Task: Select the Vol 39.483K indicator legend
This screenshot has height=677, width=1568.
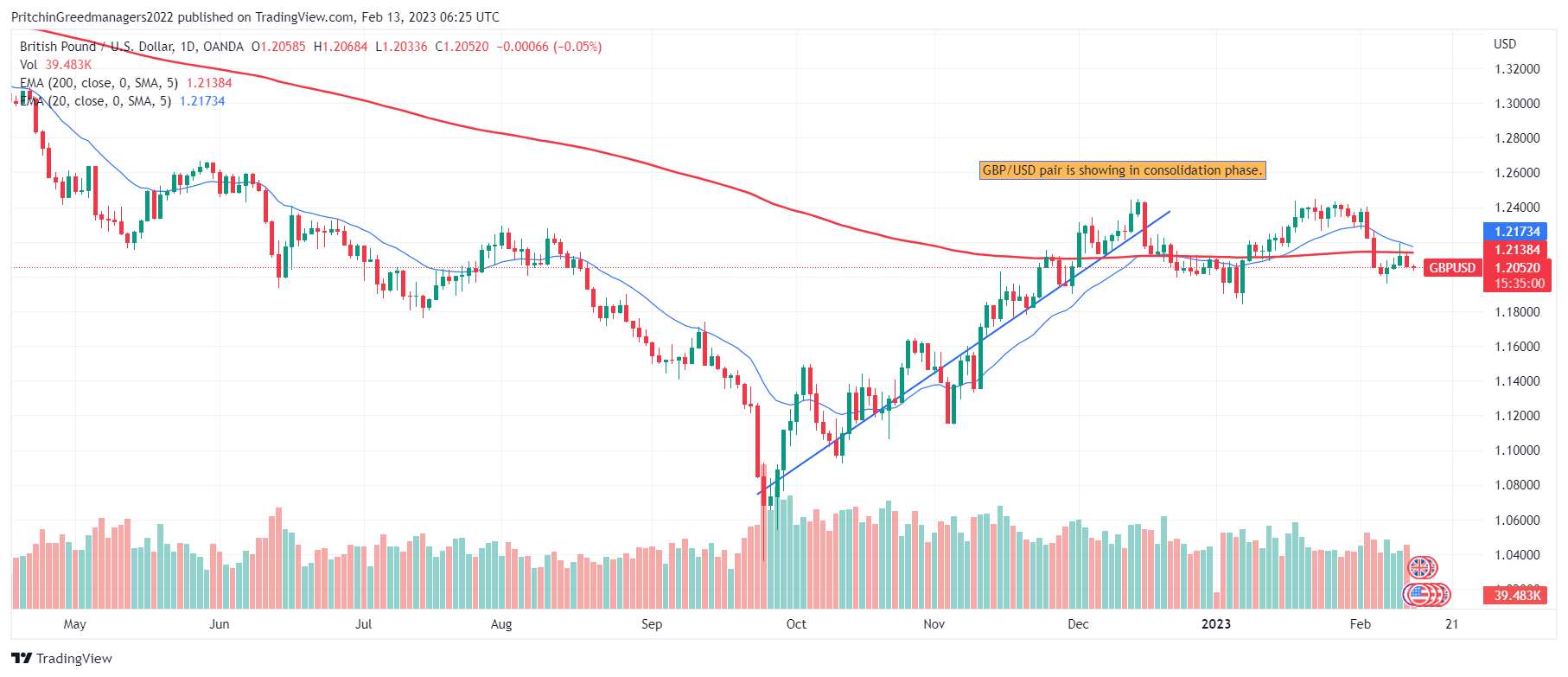Action: [x=55, y=65]
